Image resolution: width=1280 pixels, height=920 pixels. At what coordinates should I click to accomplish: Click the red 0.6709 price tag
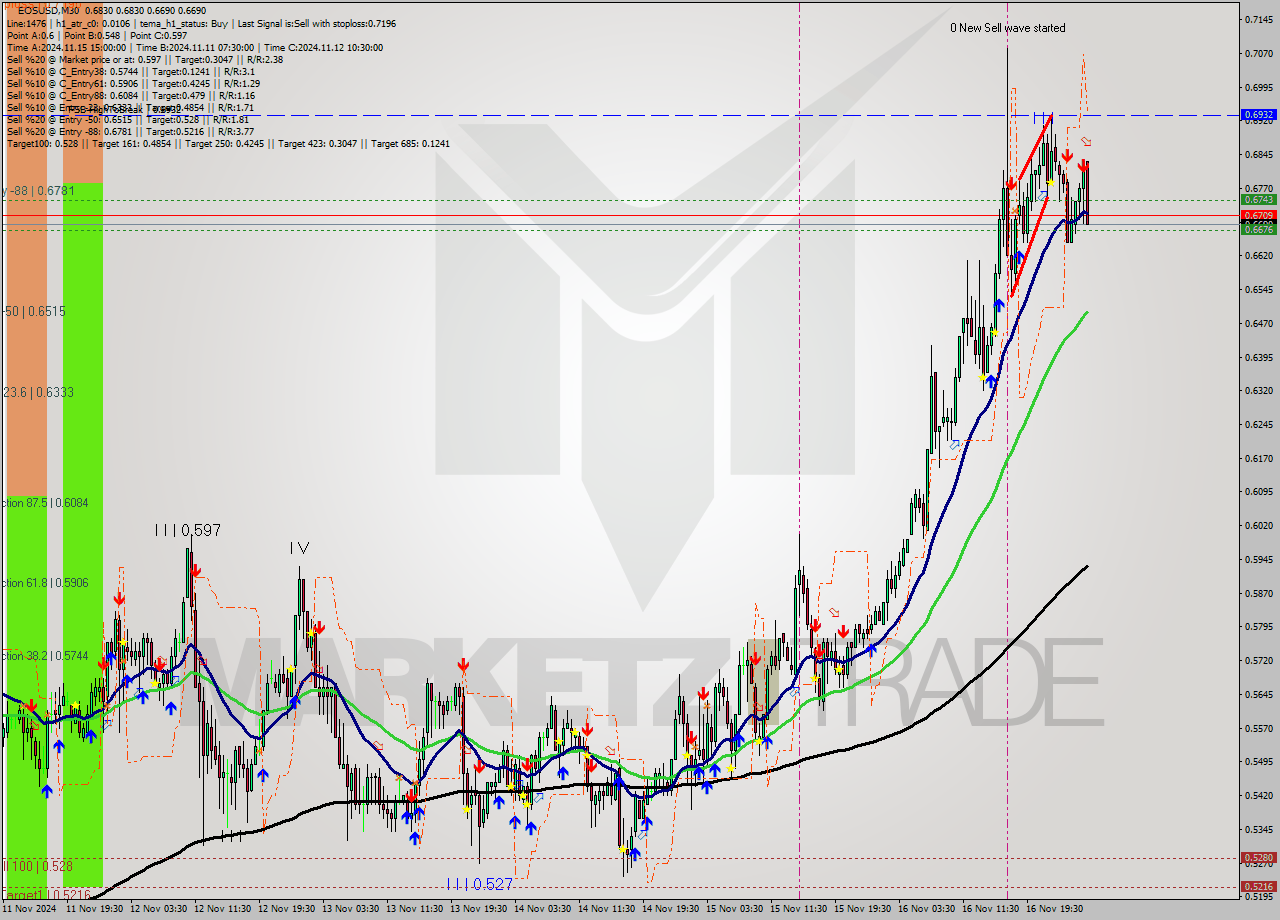(x=1258, y=215)
